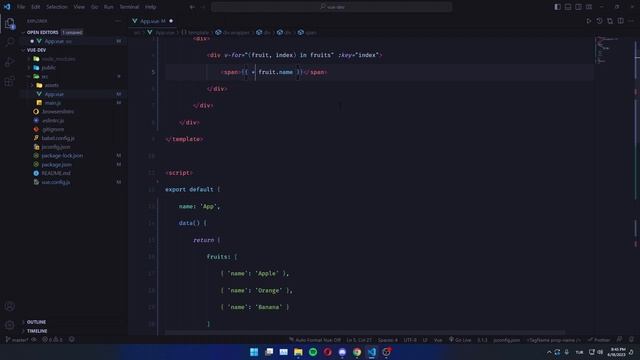This screenshot has height=360, width=640.
Task: Click the Ln 5, Col cursor position
Action: point(359,340)
